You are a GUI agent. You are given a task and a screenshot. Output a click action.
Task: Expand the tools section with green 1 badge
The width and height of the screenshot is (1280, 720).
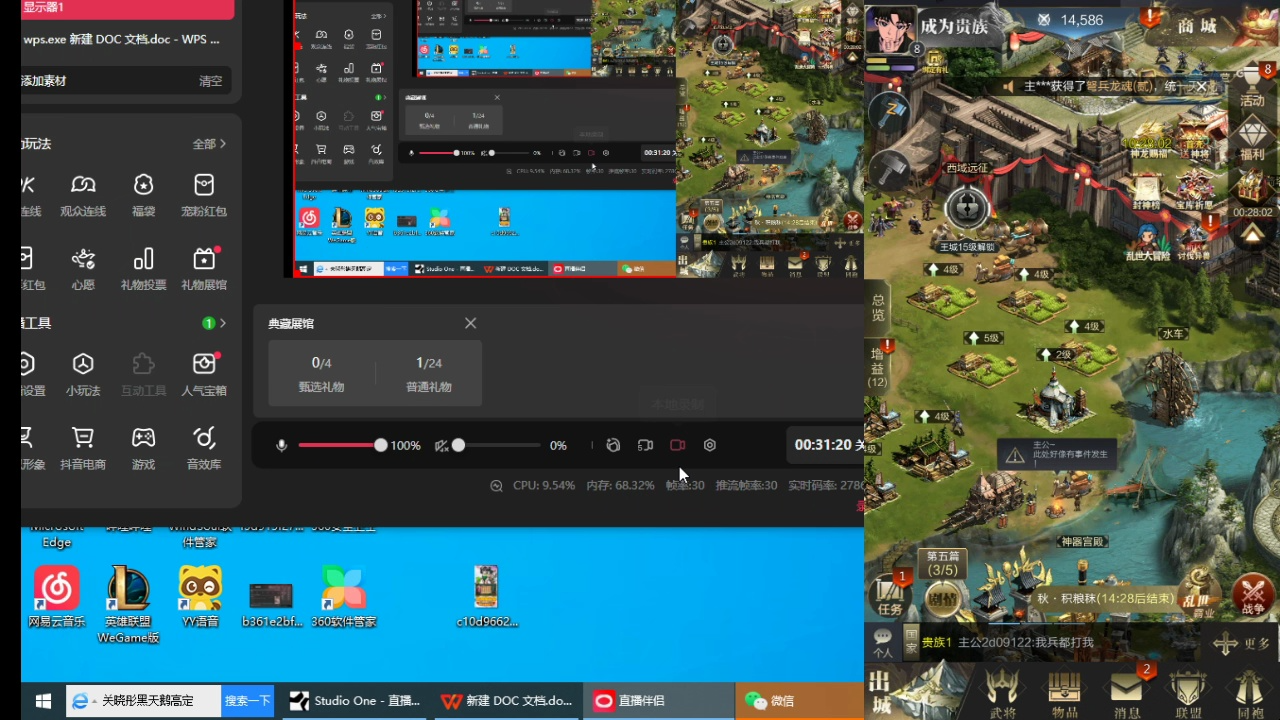pyautogui.click(x=214, y=323)
